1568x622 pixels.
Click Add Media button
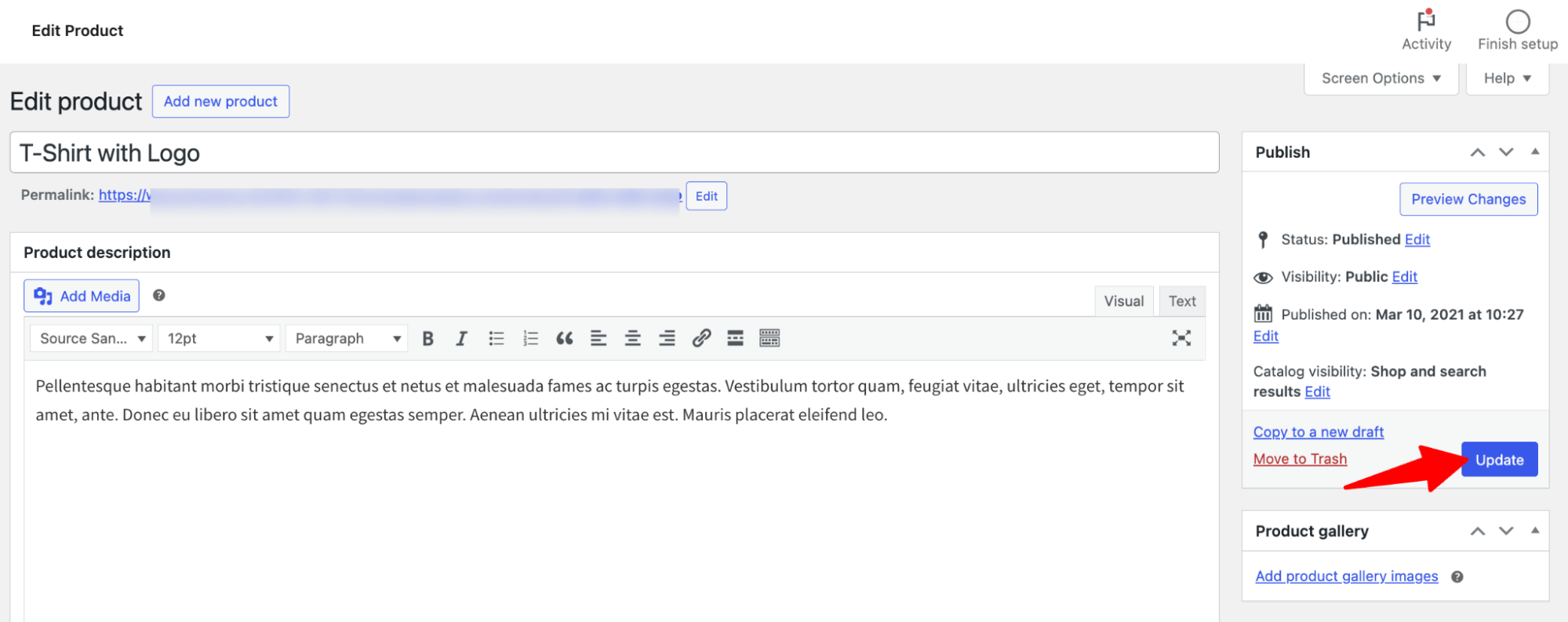(x=82, y=296)
